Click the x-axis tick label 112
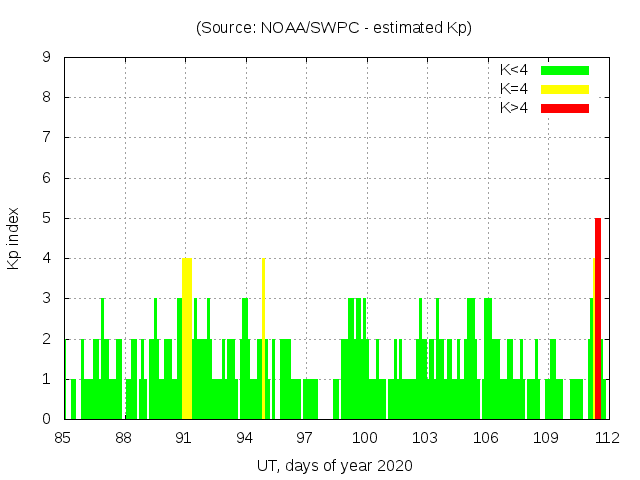 (x=606, y=438)
